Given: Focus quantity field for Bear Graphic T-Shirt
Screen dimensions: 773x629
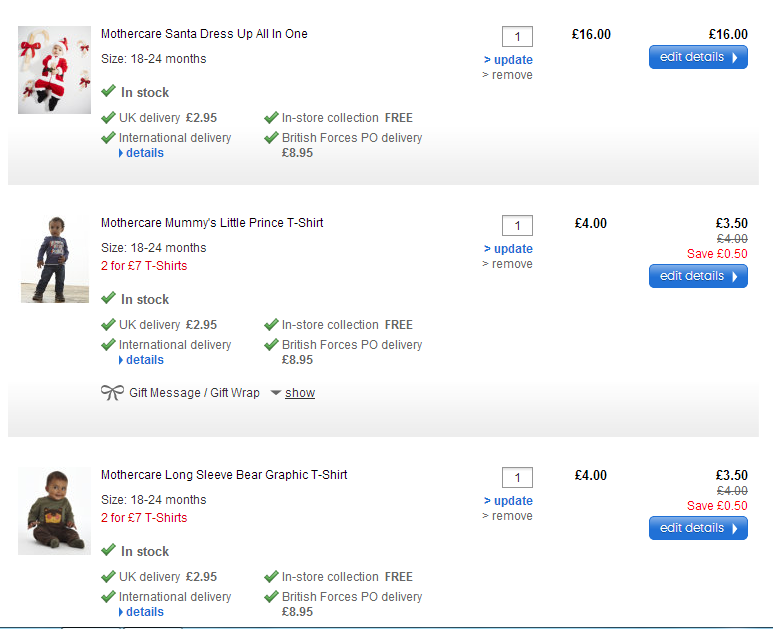Looking at the screenshot, I should click(x=517, y=478).
